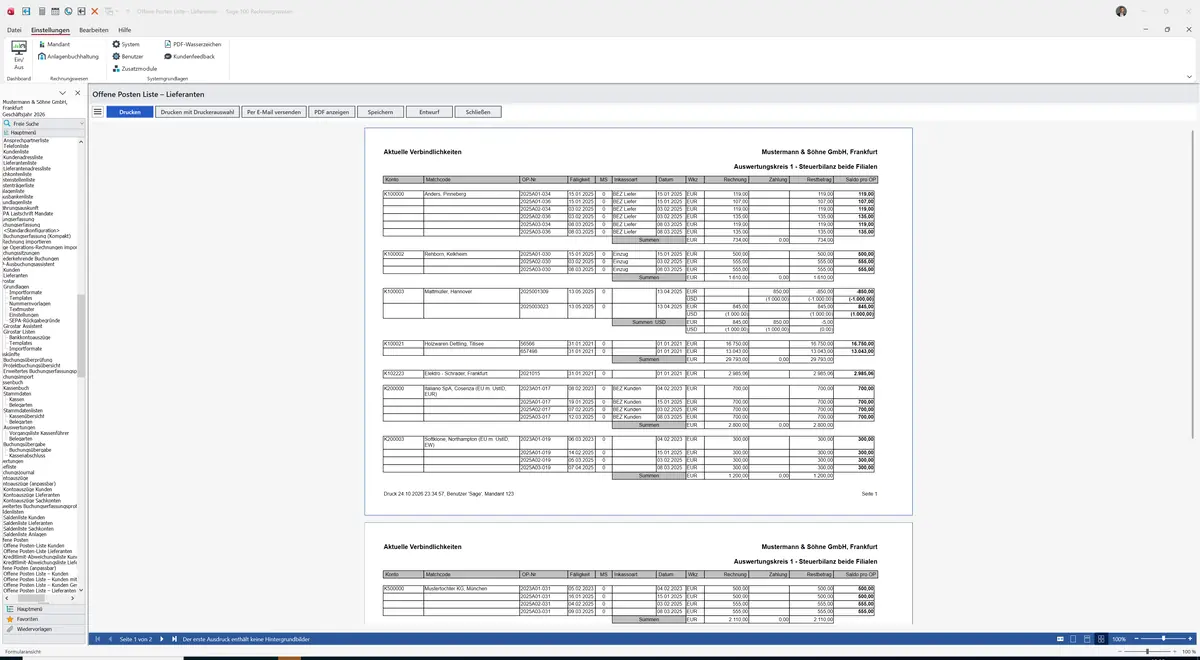Open Anlagenbuchhaltung from the ribbon

[x=68, y=57]
